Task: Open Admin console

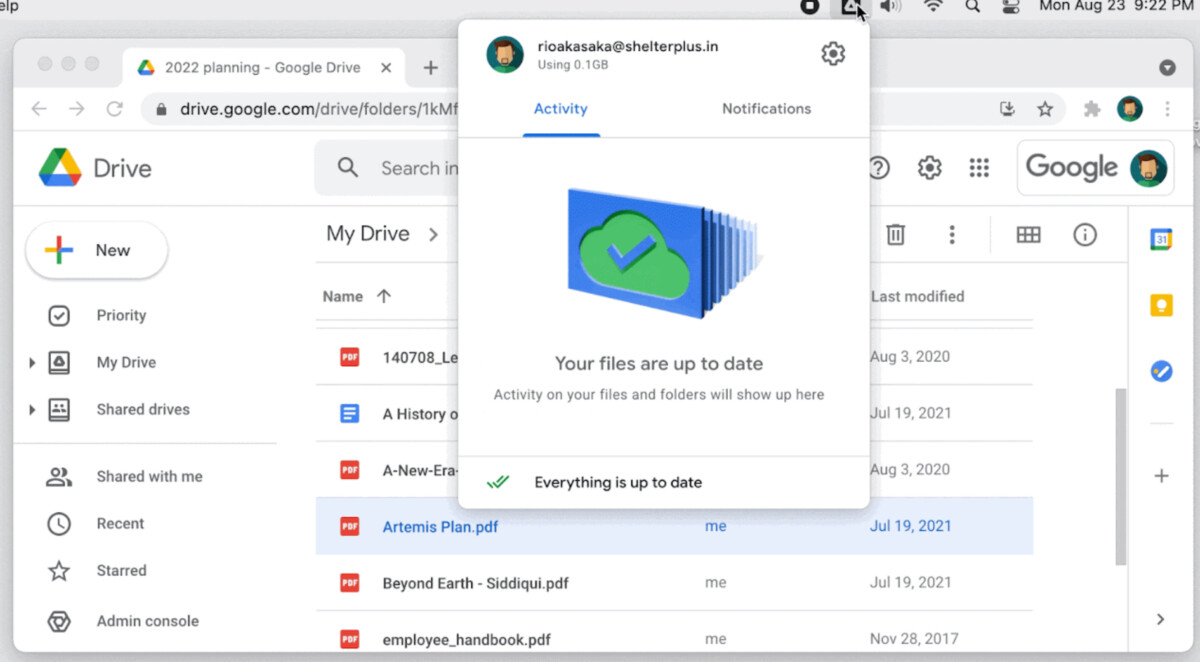Action: [147, 621]
